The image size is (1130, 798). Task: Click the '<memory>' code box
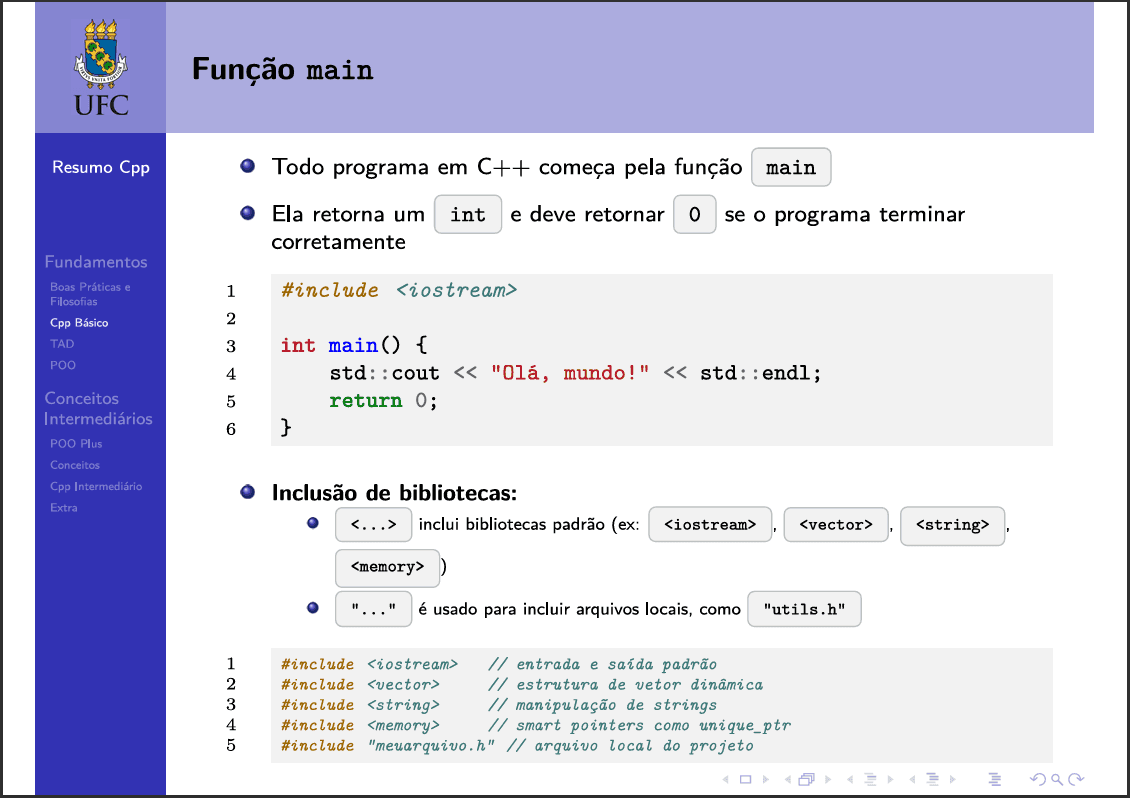point(388,568)
